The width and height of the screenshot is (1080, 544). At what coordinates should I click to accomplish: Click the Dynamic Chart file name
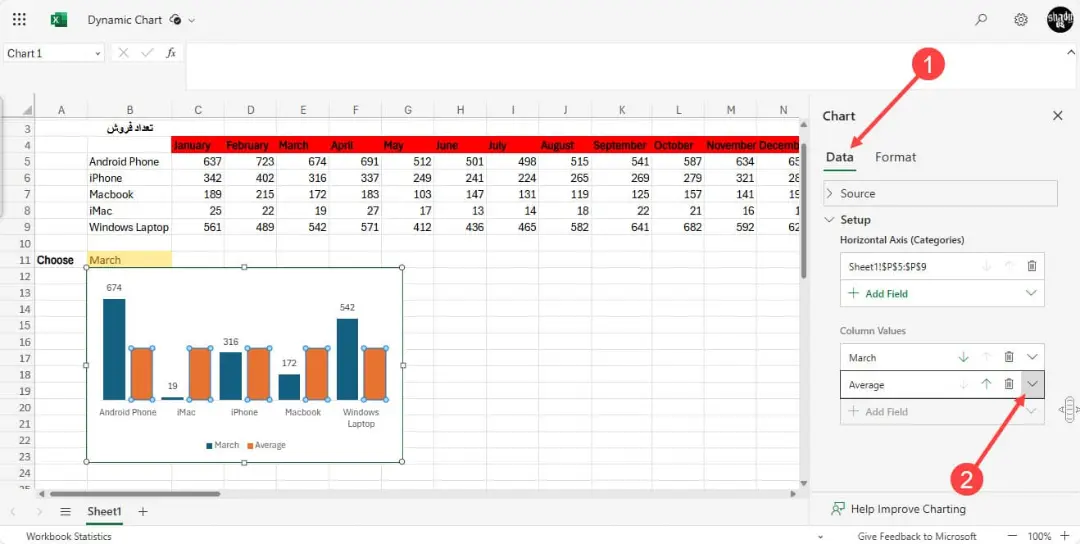point(125,20)
